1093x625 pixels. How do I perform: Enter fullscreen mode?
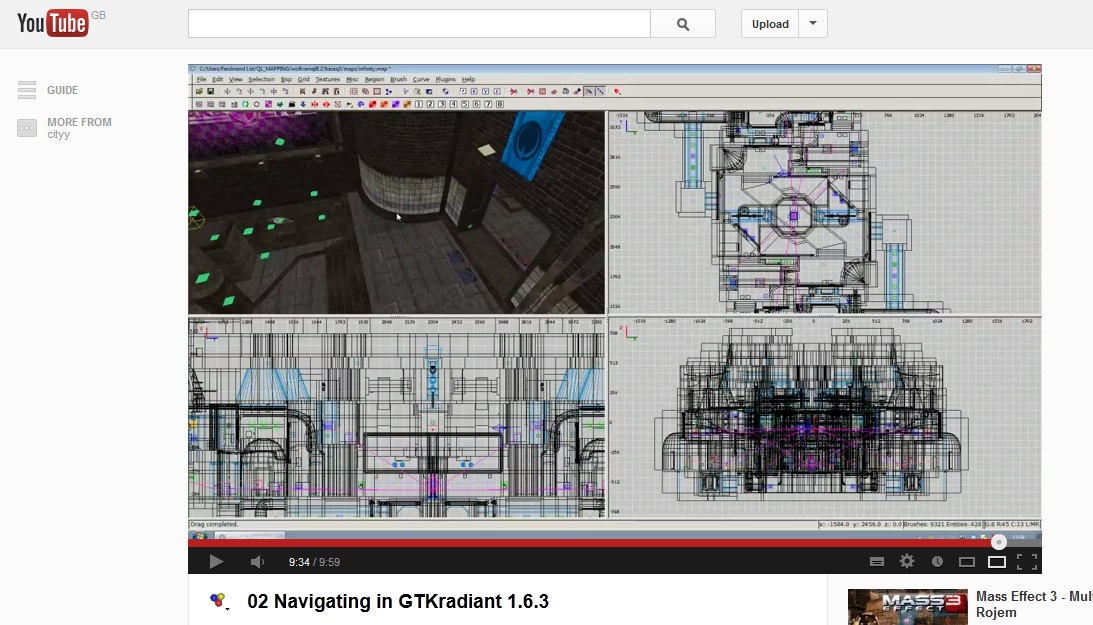click(x=1027, y=562)
